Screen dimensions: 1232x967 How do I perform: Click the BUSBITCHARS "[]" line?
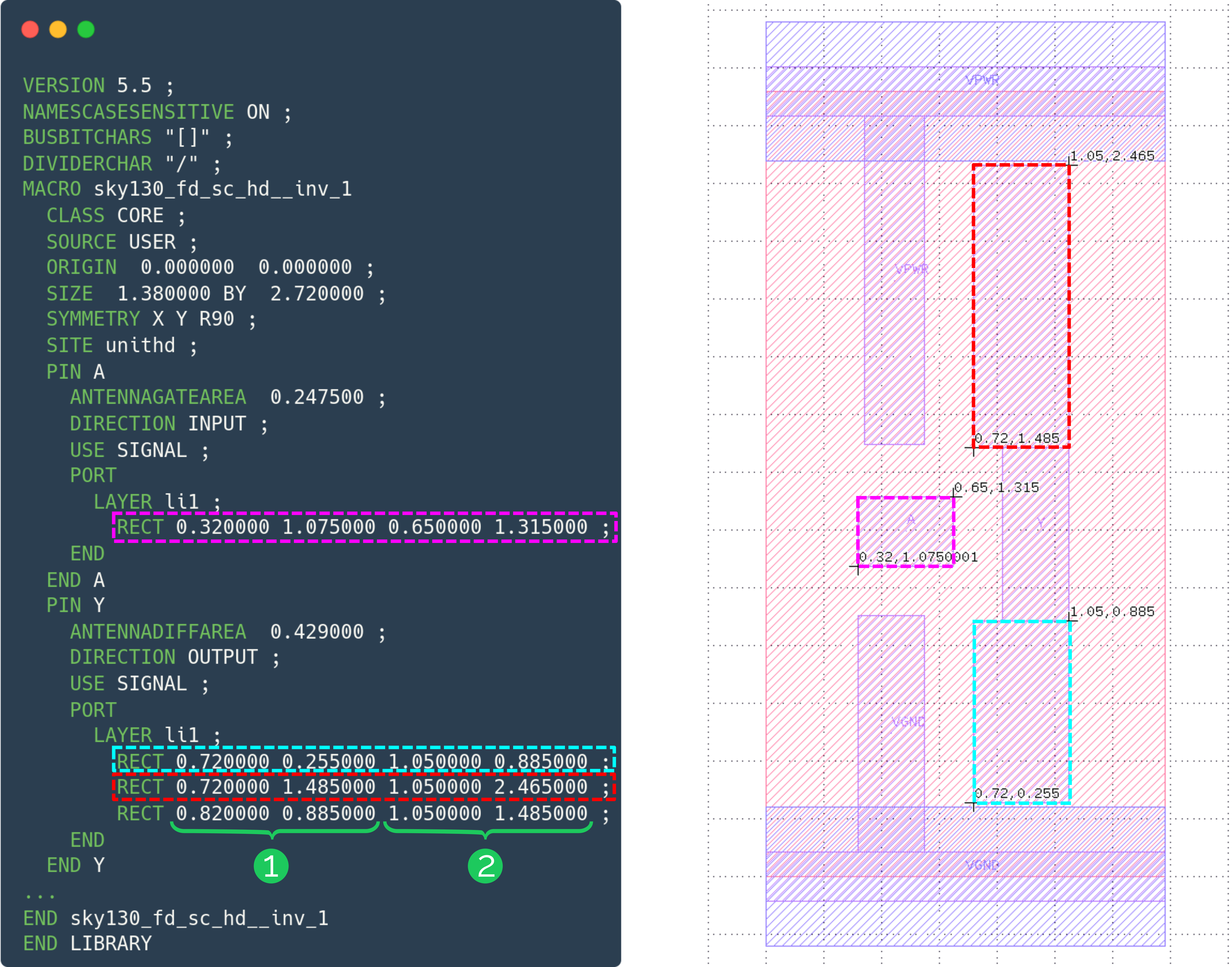128,138
